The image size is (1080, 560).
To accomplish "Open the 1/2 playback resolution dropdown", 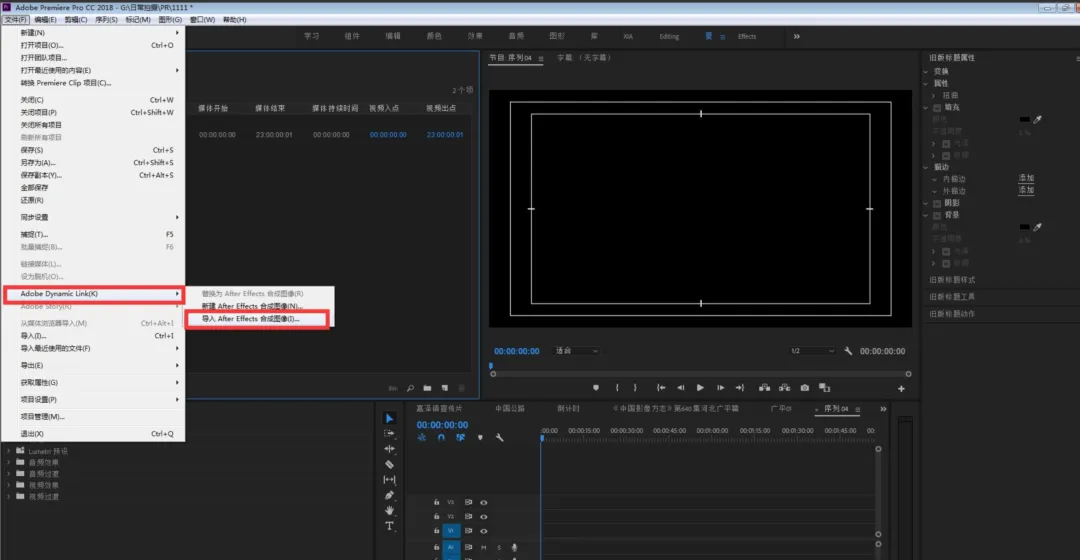I will tap(812, 351).
